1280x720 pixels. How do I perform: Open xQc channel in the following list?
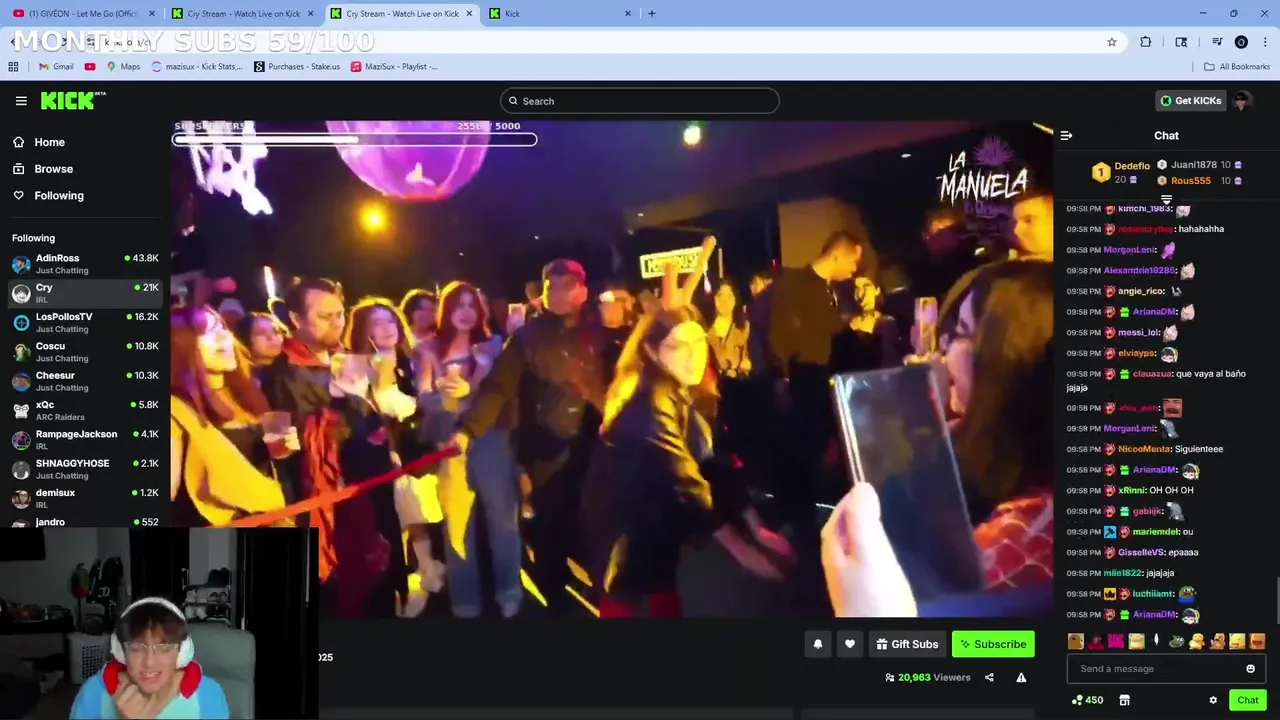pyautogui.click(x=85, y=410)
